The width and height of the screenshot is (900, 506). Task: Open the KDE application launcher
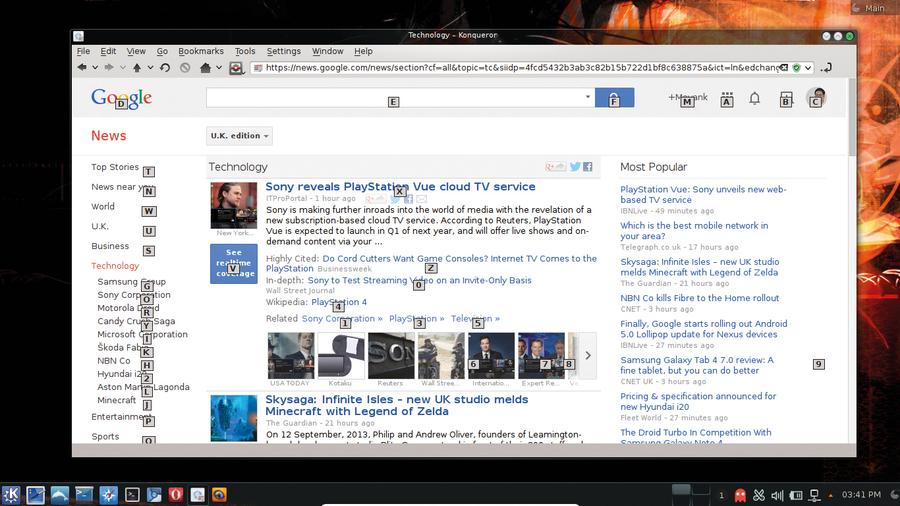point(11,495)
